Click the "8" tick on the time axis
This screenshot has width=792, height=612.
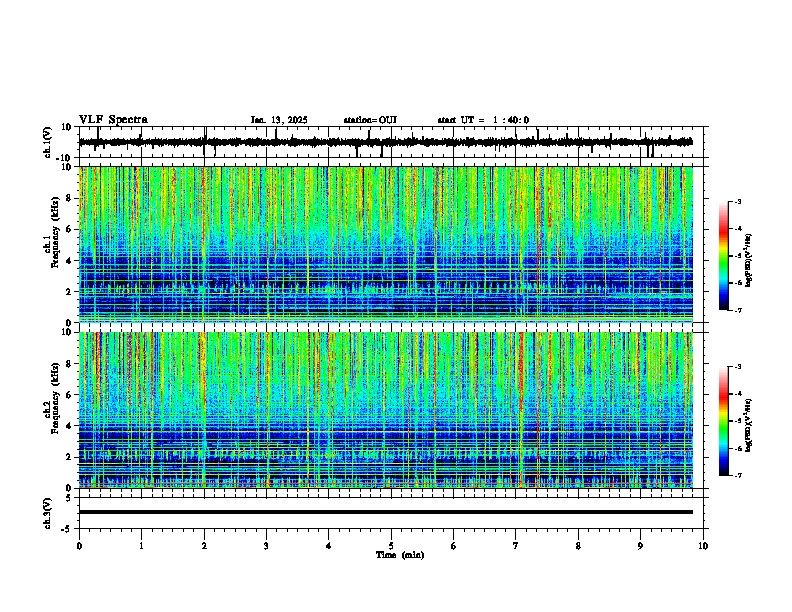tap(578, 546)
